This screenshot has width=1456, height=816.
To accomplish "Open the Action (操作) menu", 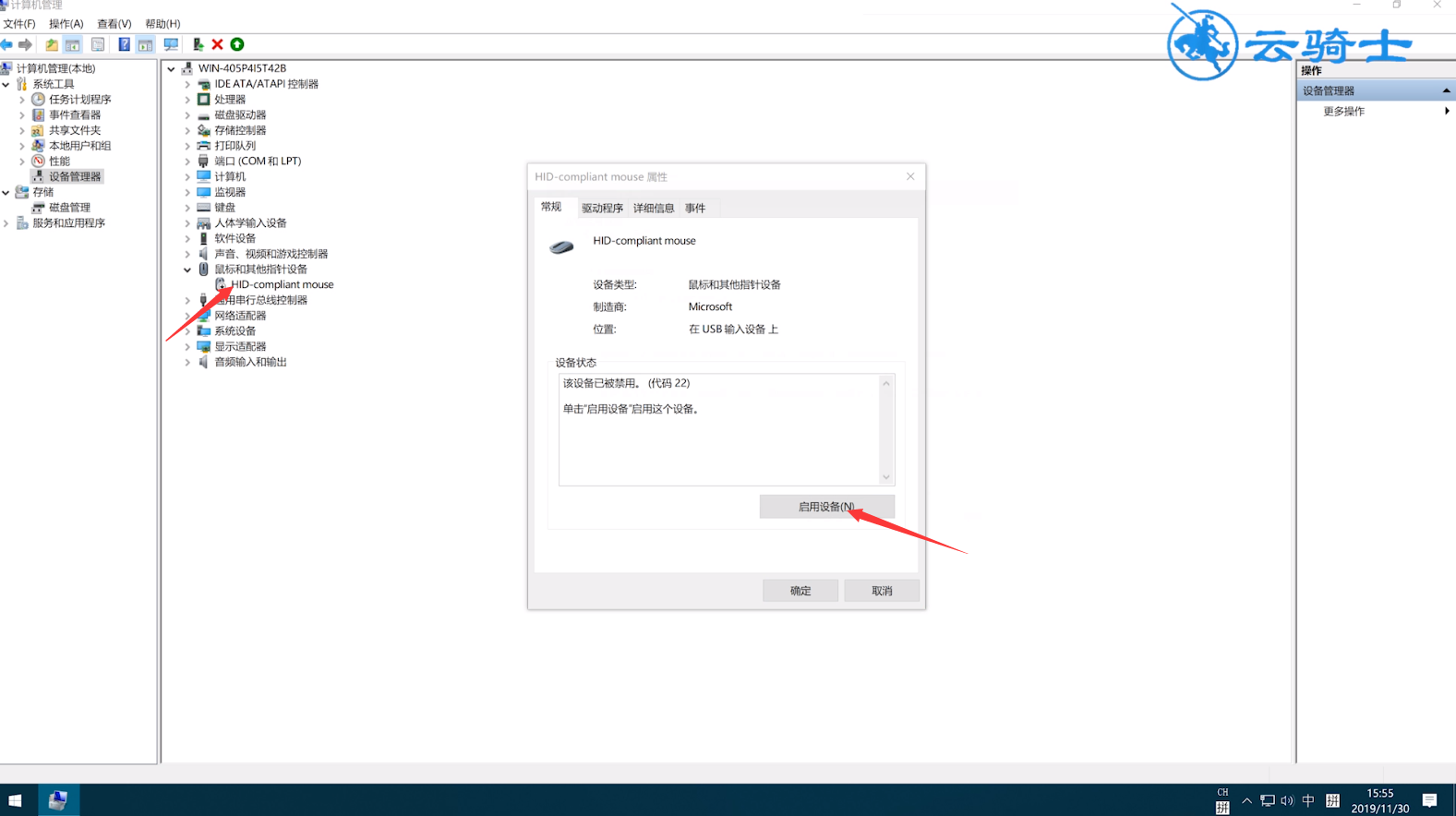I will coord(66,24).
